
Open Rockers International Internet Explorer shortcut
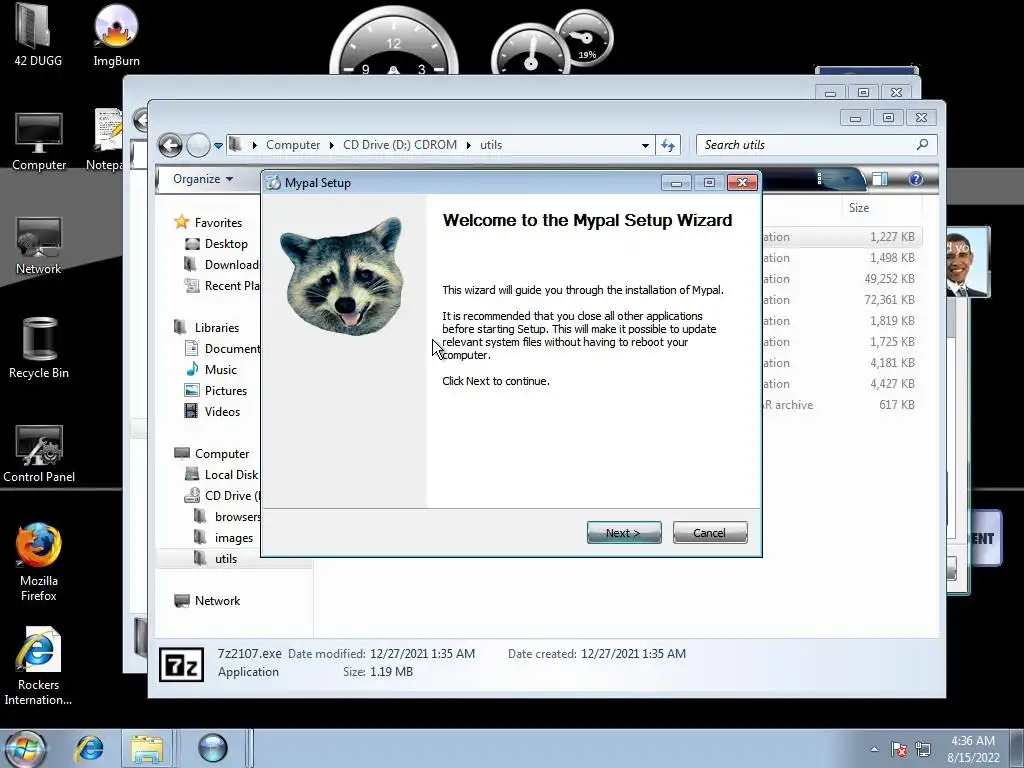pyautogui.click(x=39, y=666)
